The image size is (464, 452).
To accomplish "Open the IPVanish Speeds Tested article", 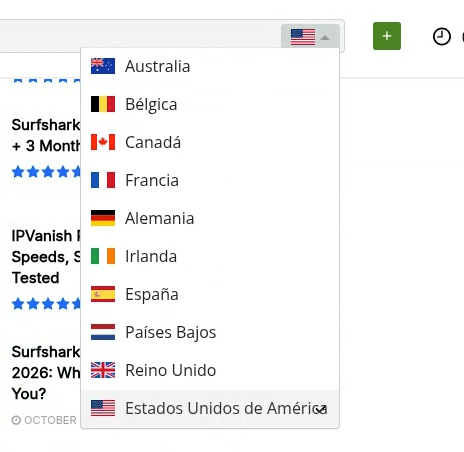I will point(46,257).
